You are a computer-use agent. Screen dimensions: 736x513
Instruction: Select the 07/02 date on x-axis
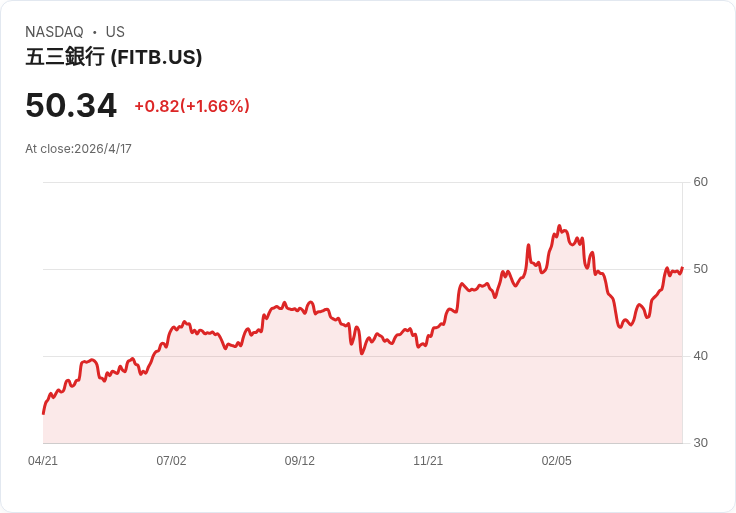[171, 461]
